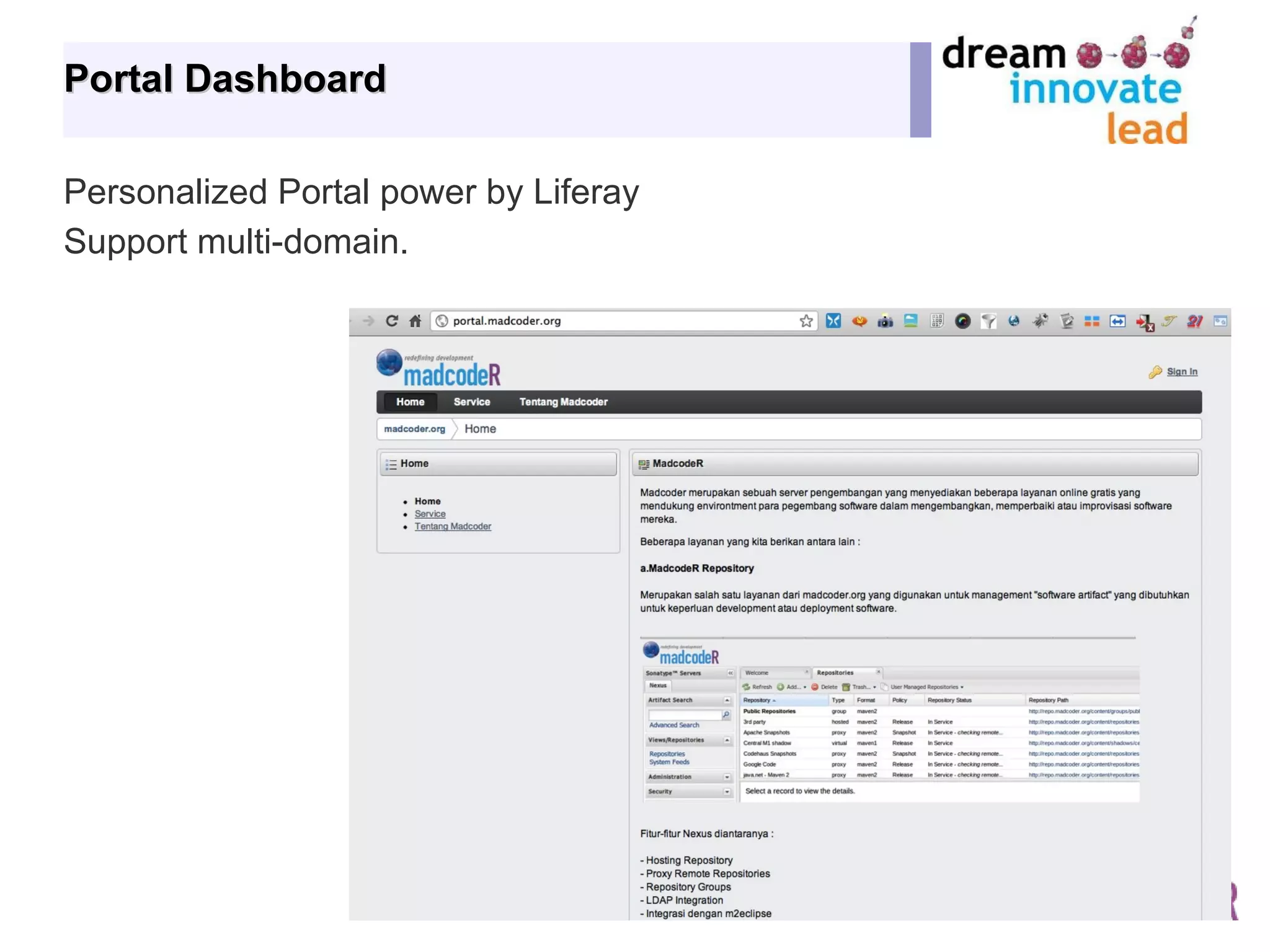
Task: Collapse the Artifact Search panel
Action: coord(727,700)
